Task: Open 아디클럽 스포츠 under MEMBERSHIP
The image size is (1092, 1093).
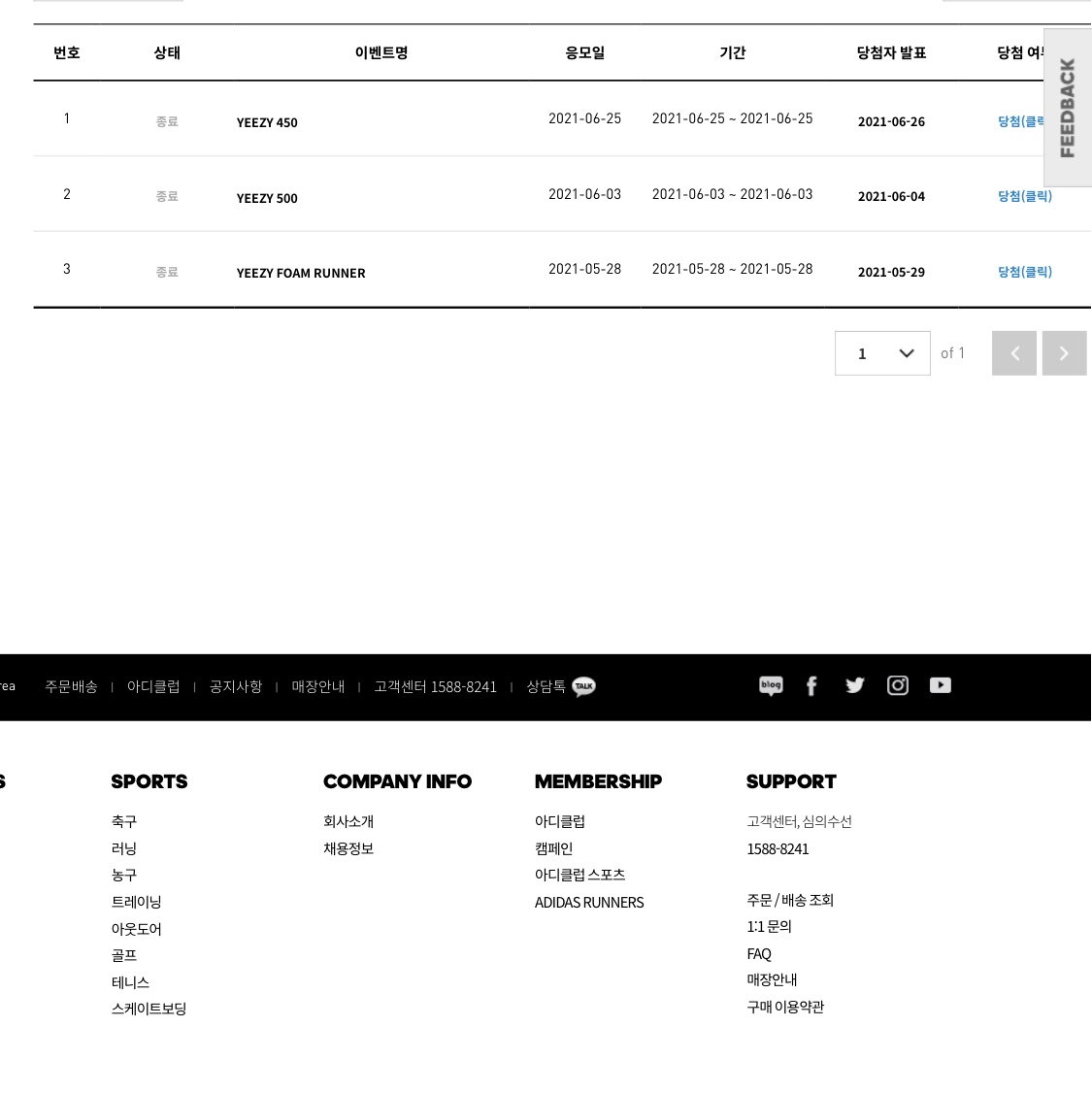Action: pyautogui.click(x=579, y=875)
